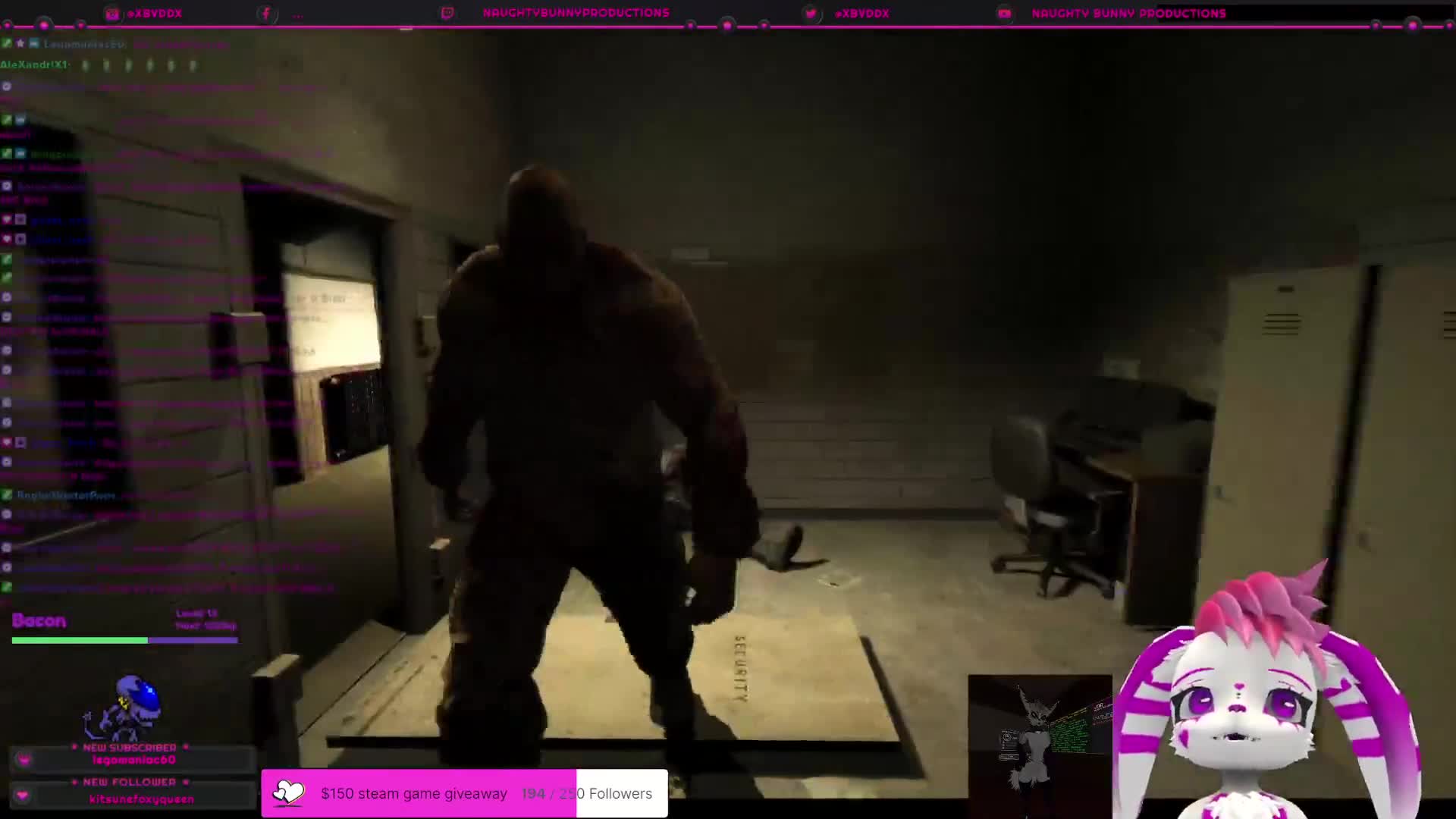Click "$150 steam game giveaway" text
1456x819 pixels.
(414, 793)
